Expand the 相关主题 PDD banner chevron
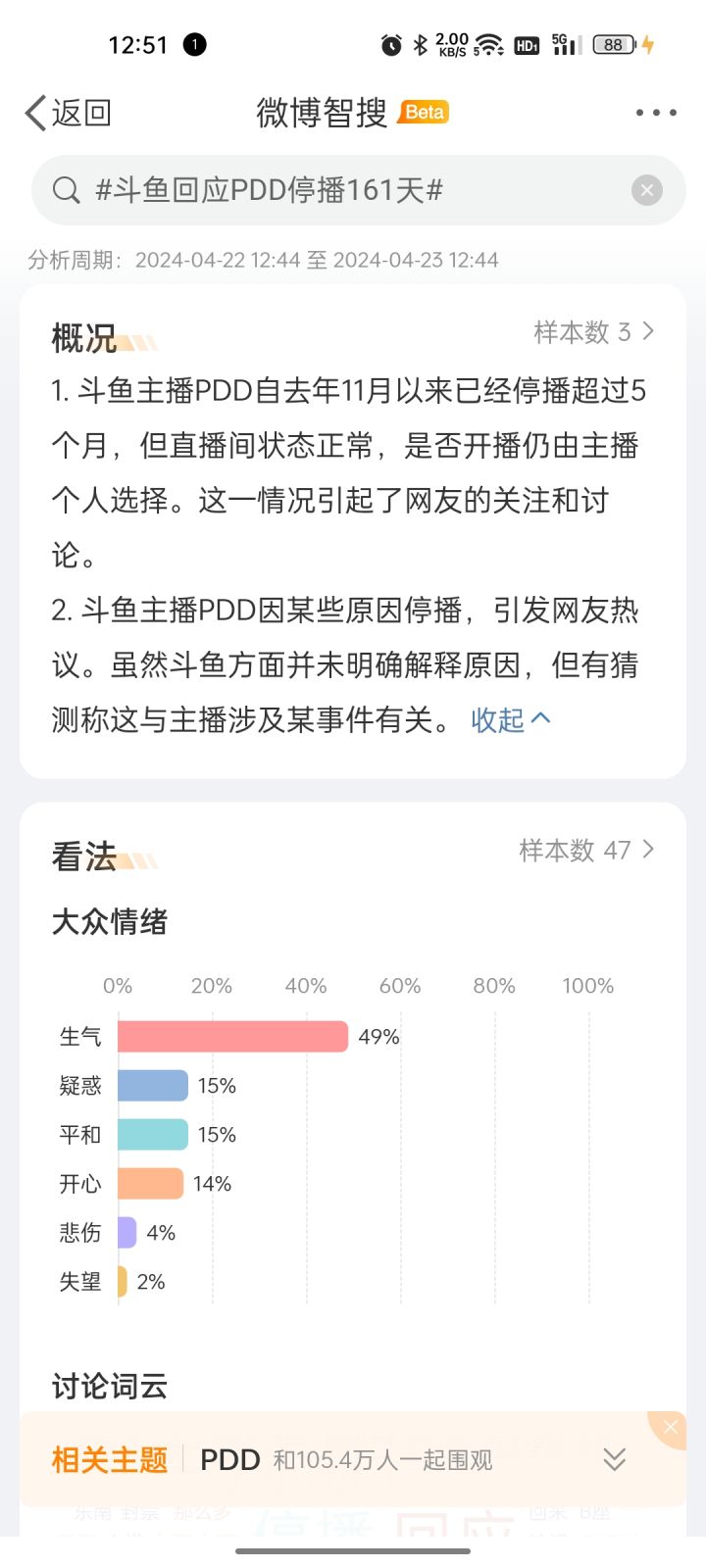 coord(615,1460)
